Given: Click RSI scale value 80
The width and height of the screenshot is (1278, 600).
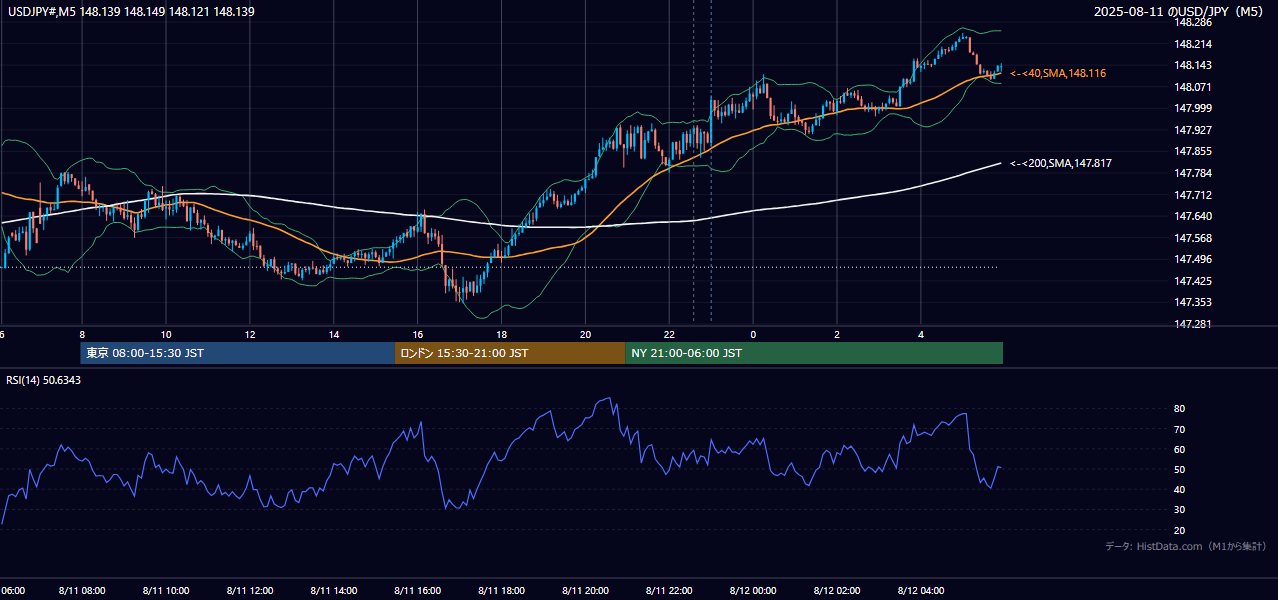Looking at the screenshot, I should coord(1179,409).
